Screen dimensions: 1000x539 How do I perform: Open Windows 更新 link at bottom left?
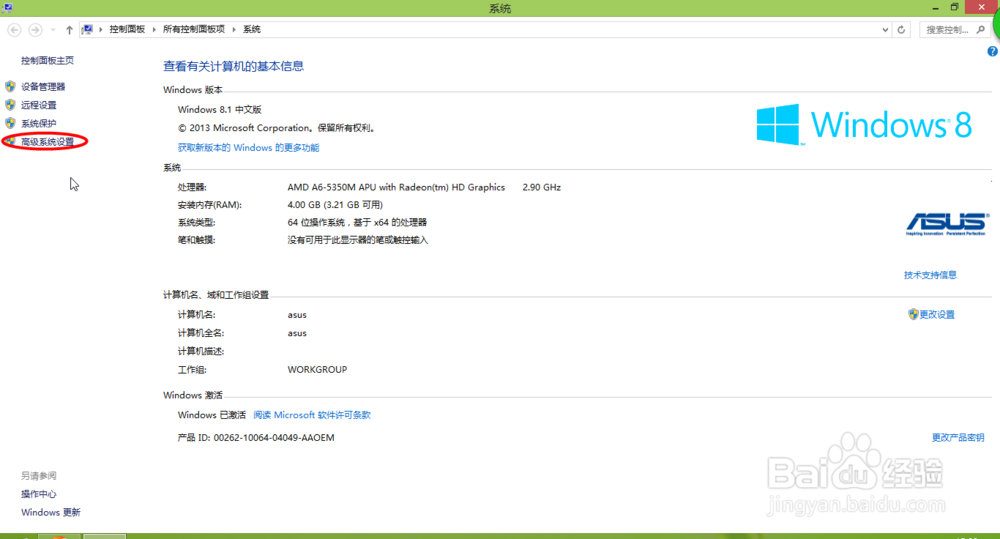(x=50, y=512)
